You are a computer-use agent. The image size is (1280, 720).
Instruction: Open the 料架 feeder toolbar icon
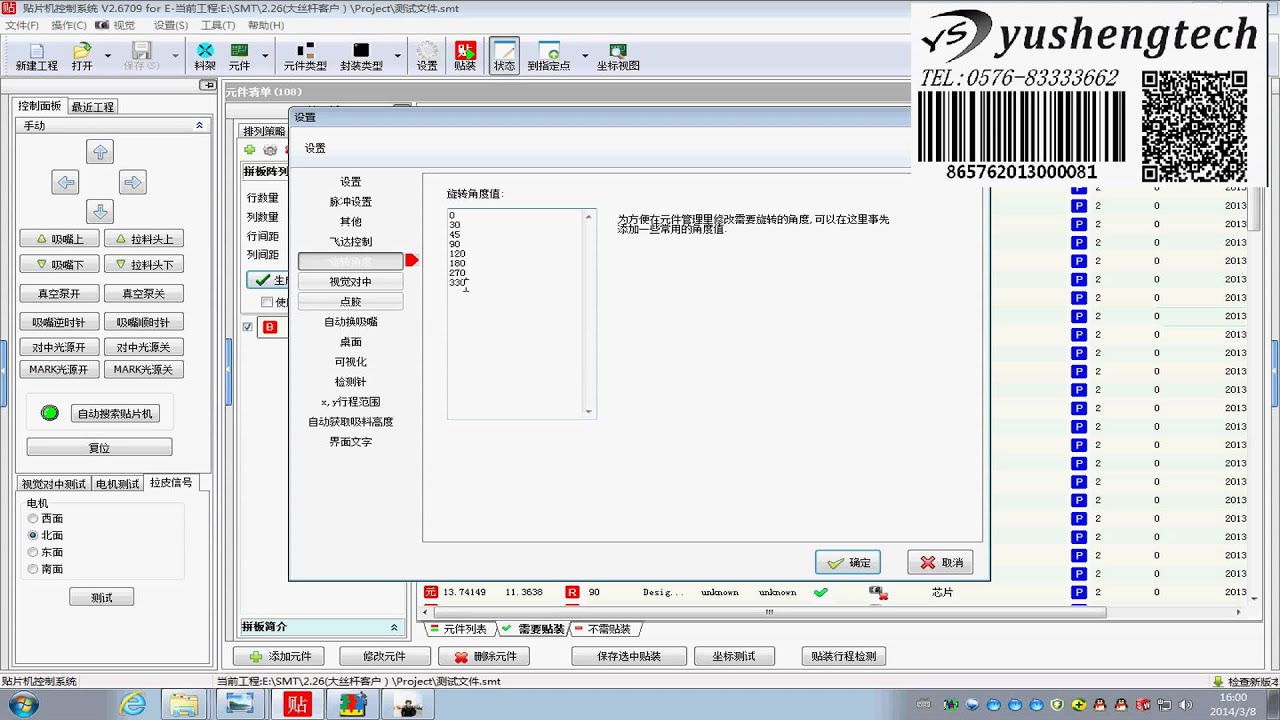tap(205, 57)
